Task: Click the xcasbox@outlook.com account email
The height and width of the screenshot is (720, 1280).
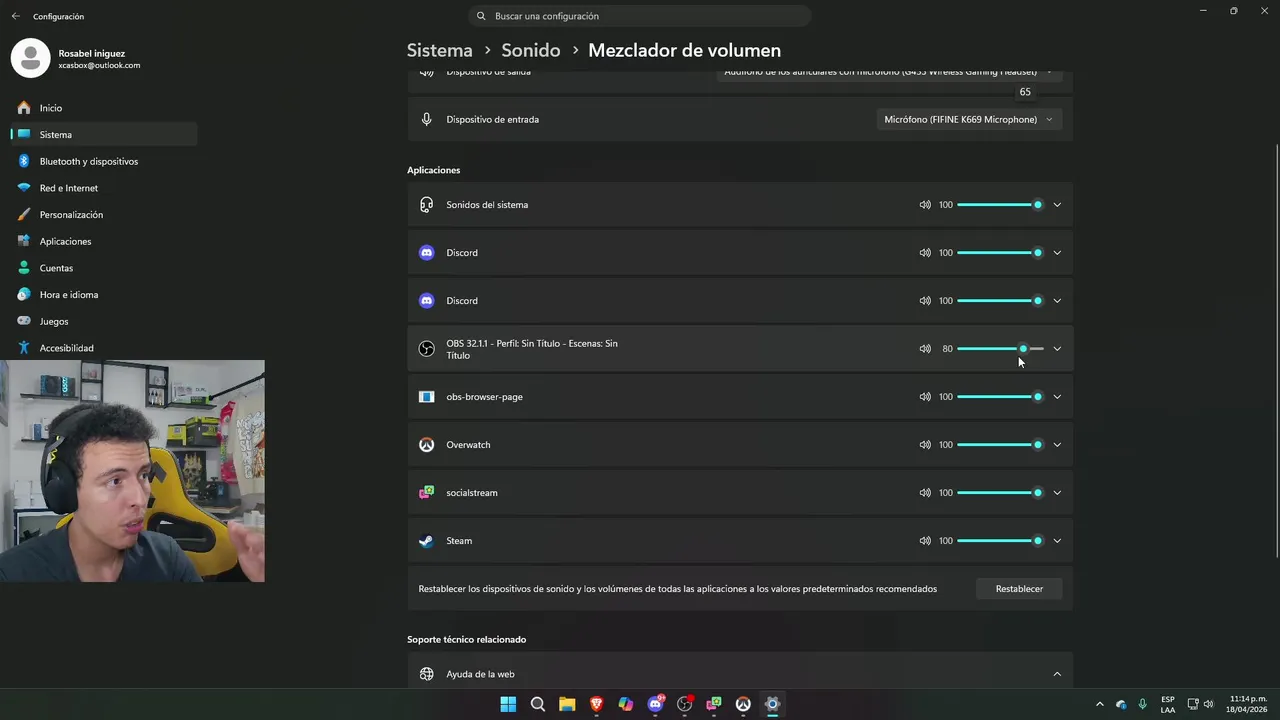Action: [99, 65]
